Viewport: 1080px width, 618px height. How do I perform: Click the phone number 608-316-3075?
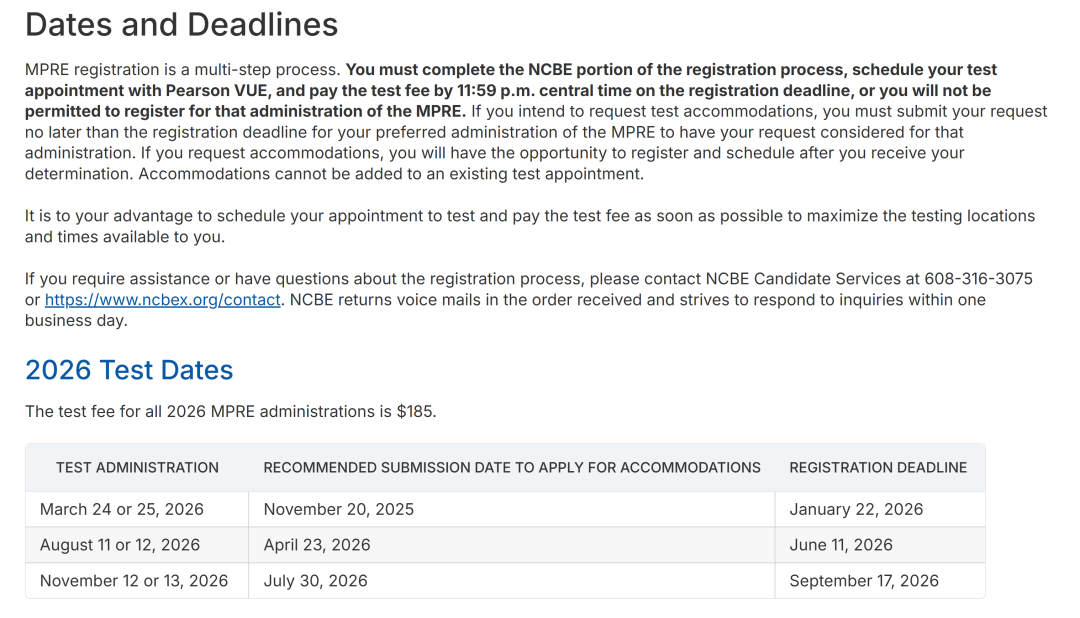[x=978, y=279]
